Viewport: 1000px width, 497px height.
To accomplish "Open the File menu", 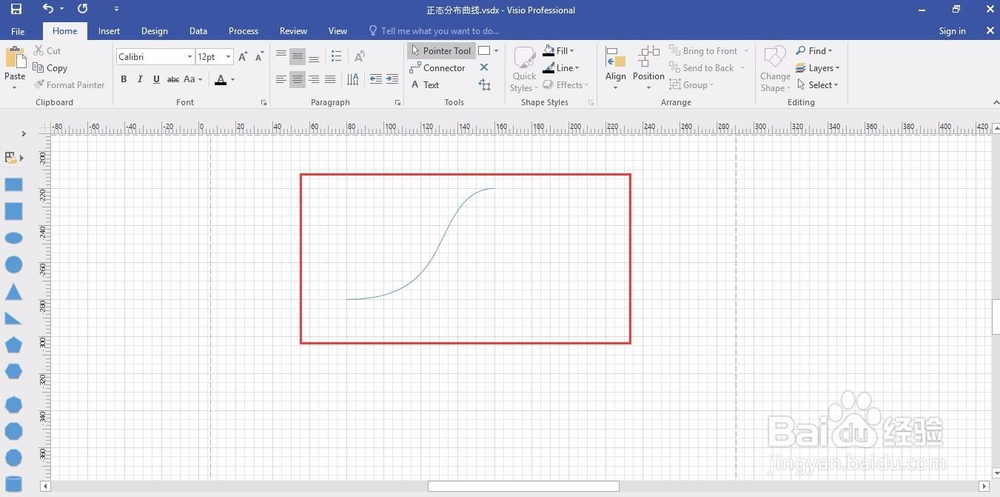I will click(18, 31).
